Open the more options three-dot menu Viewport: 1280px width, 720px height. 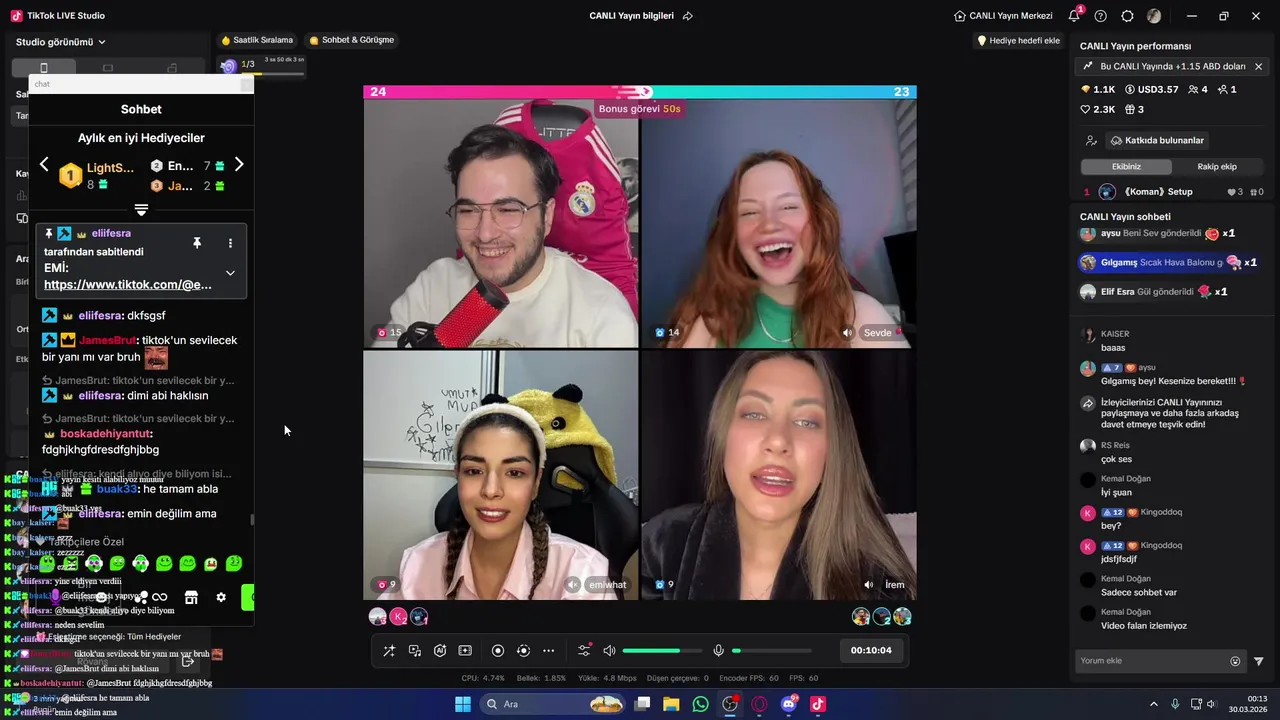click(548, 651)
